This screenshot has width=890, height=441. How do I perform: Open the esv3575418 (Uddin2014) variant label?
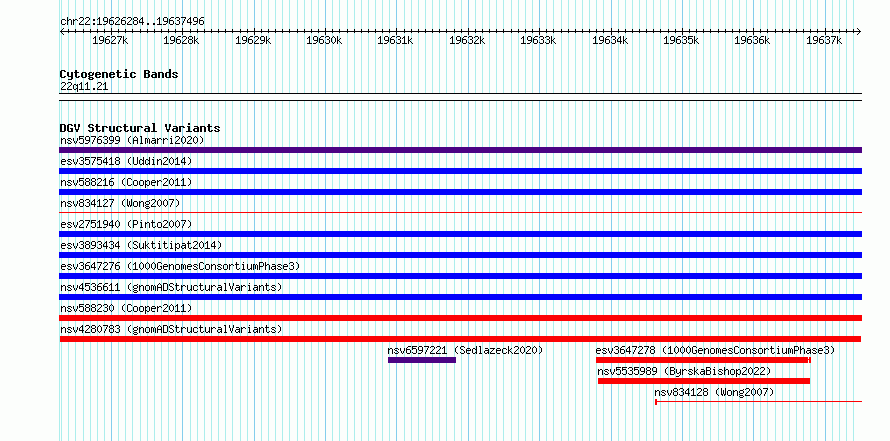click(x=126, y=161)
